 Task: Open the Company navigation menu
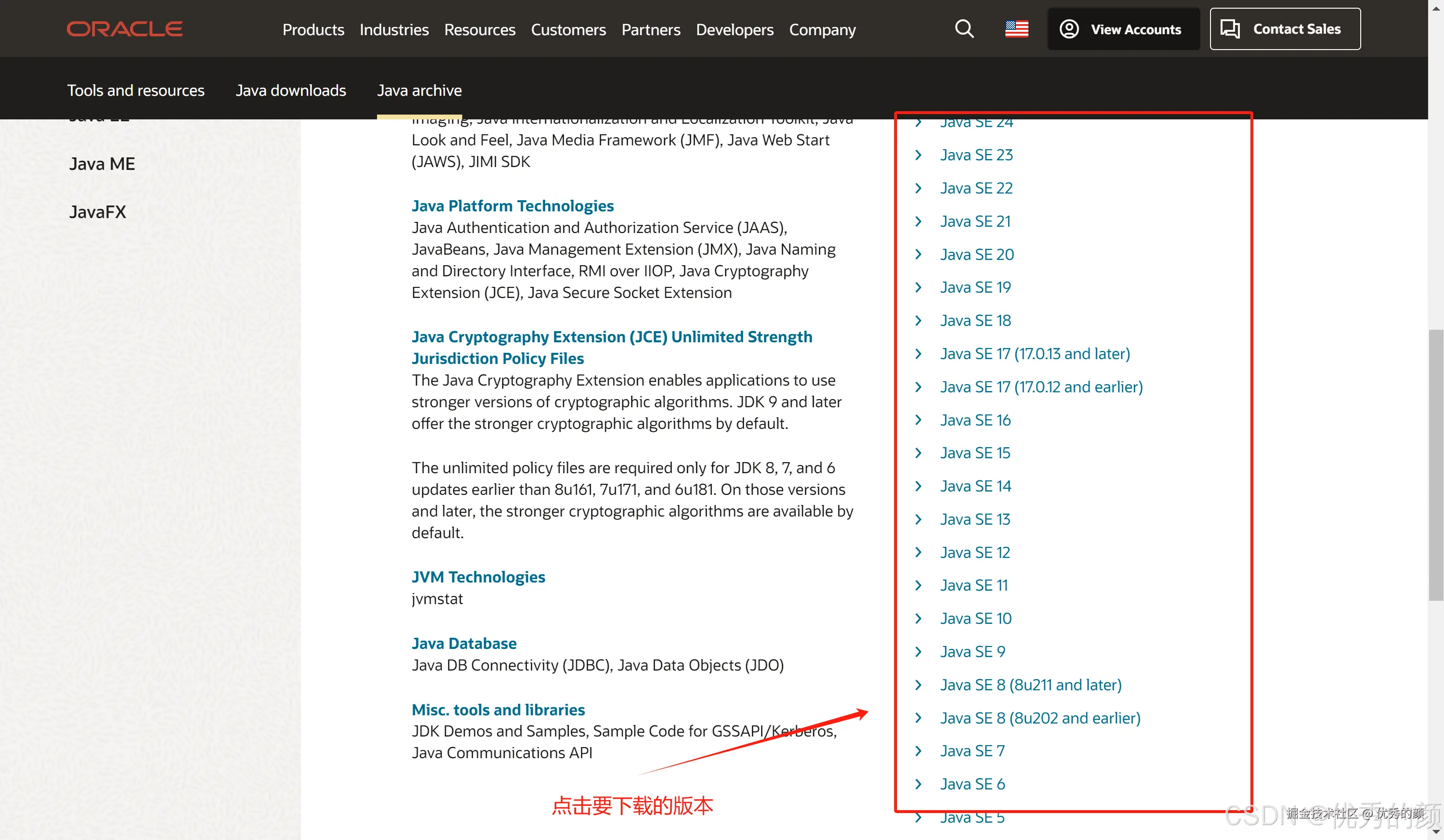click(822, 30)
